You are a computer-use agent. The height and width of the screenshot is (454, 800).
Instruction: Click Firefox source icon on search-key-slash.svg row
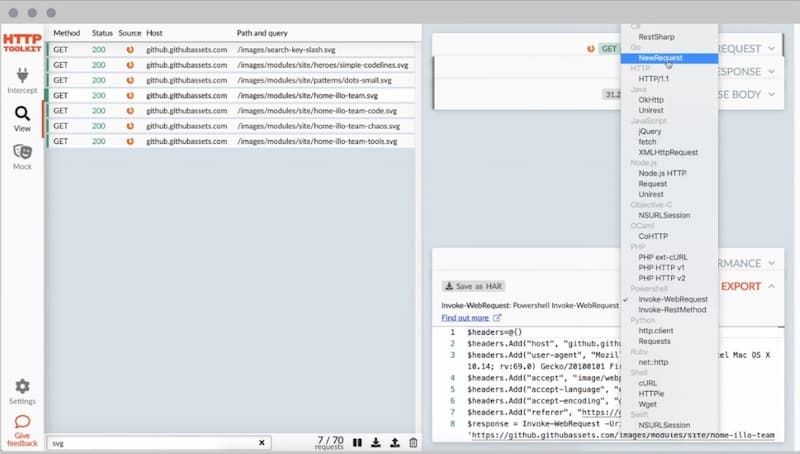click(130, 49)
